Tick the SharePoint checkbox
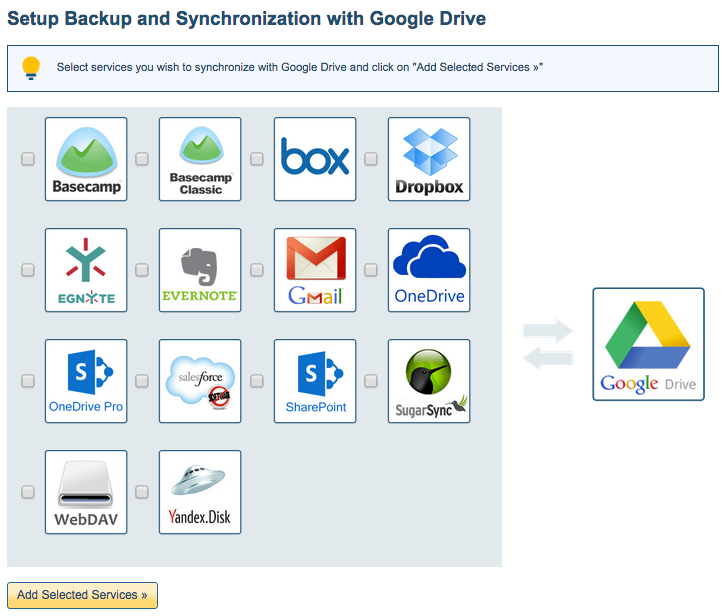 pyautogui.click(x=257, y=381)
